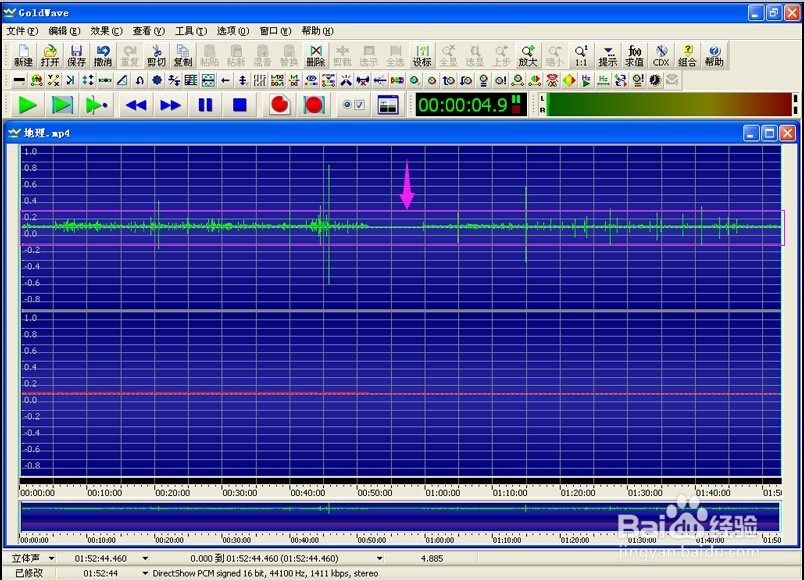The width and height of the screenshot is (804, 580).
Task: Click the 帮助 help icon
Action: coord(714,55)
